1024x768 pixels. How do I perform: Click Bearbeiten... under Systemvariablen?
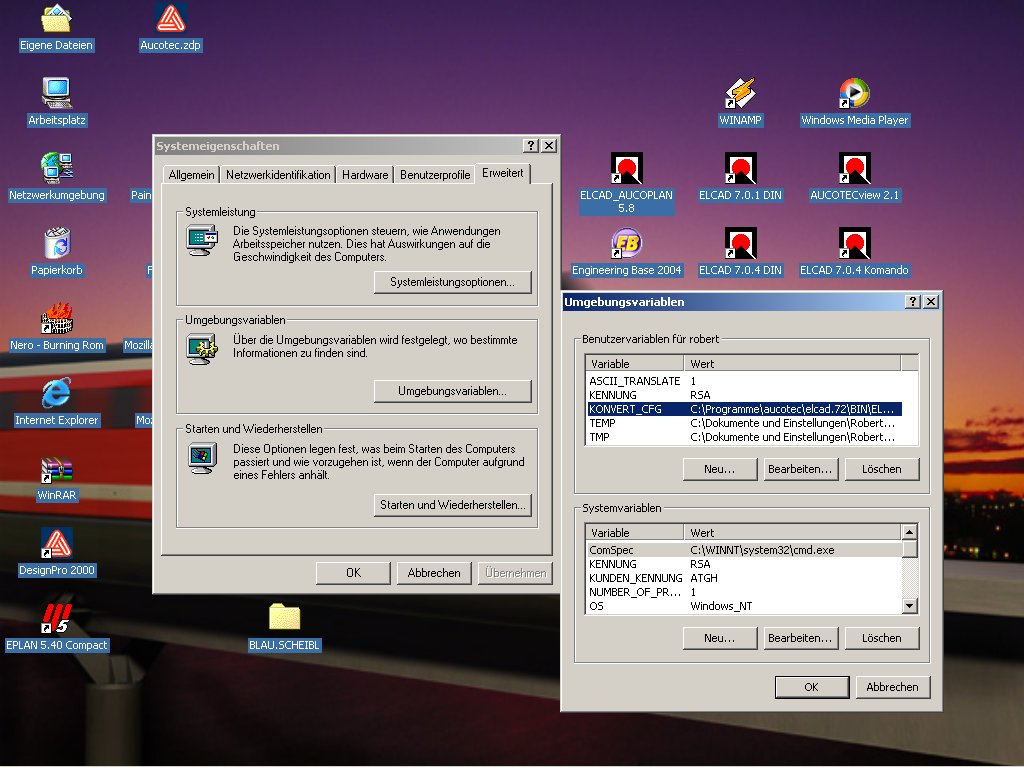point(801,638)
